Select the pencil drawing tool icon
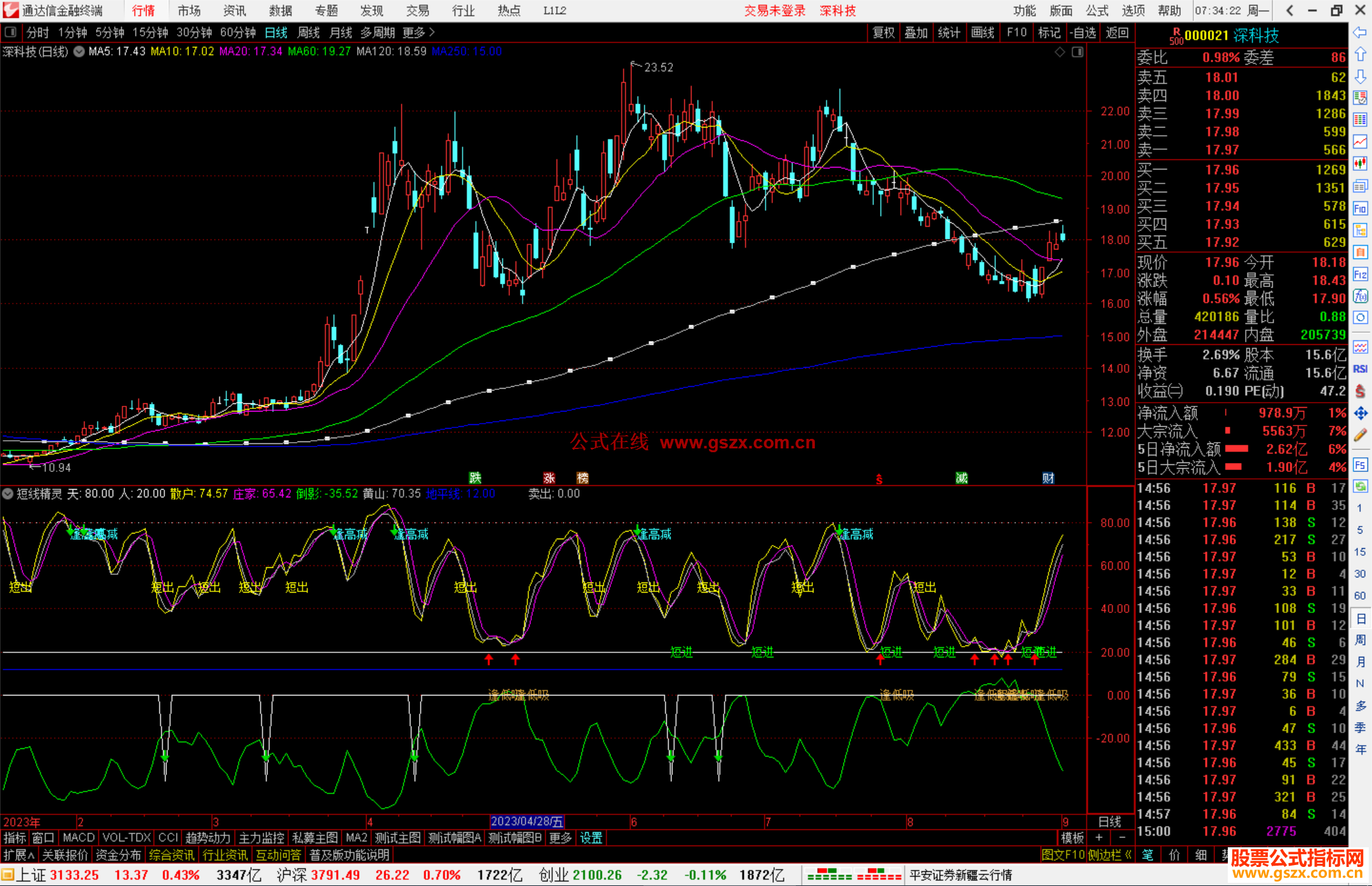This screenshot has height=886, width=1372. pos(1360,435)
